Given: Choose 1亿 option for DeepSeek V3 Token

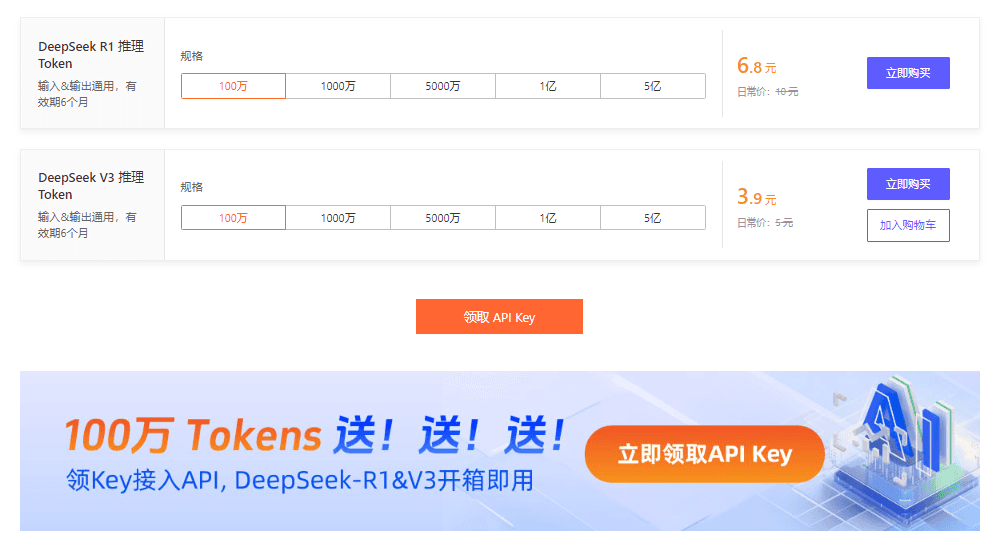Looking at the screenshot, I should (x=548, y=218).
